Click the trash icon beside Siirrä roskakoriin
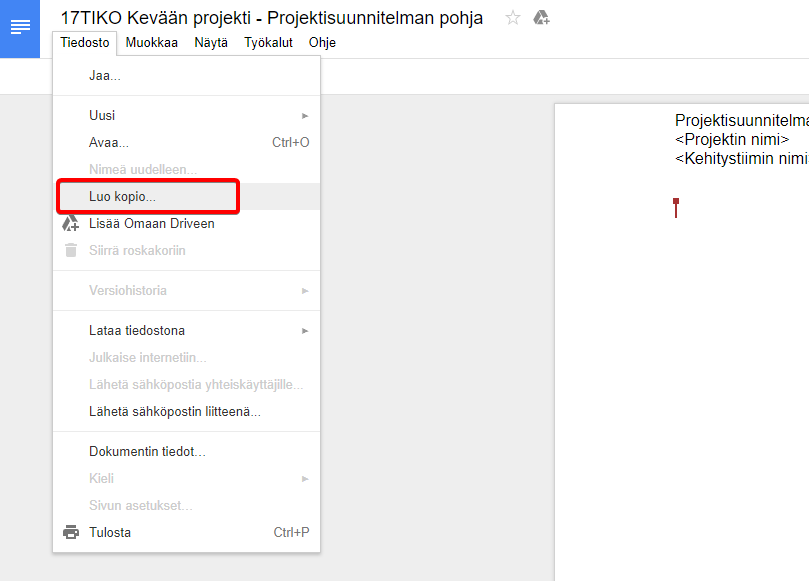Viewport: 809px width, 581px height. [x=71, y=250]
